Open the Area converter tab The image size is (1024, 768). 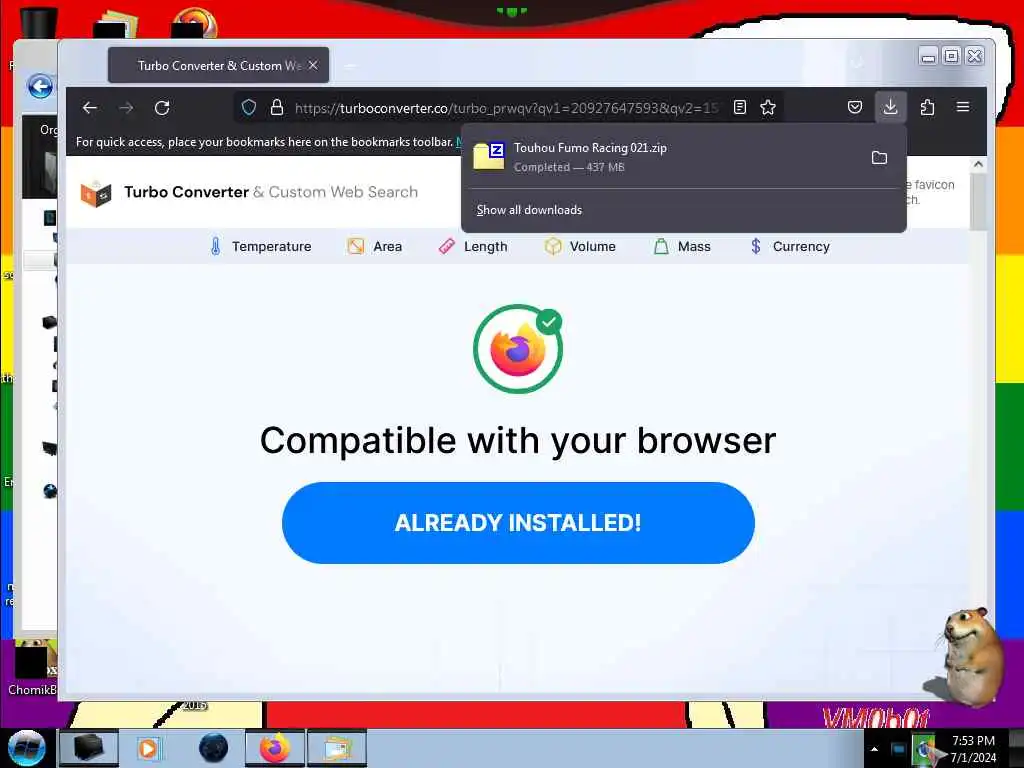click(x=374, y=246)
